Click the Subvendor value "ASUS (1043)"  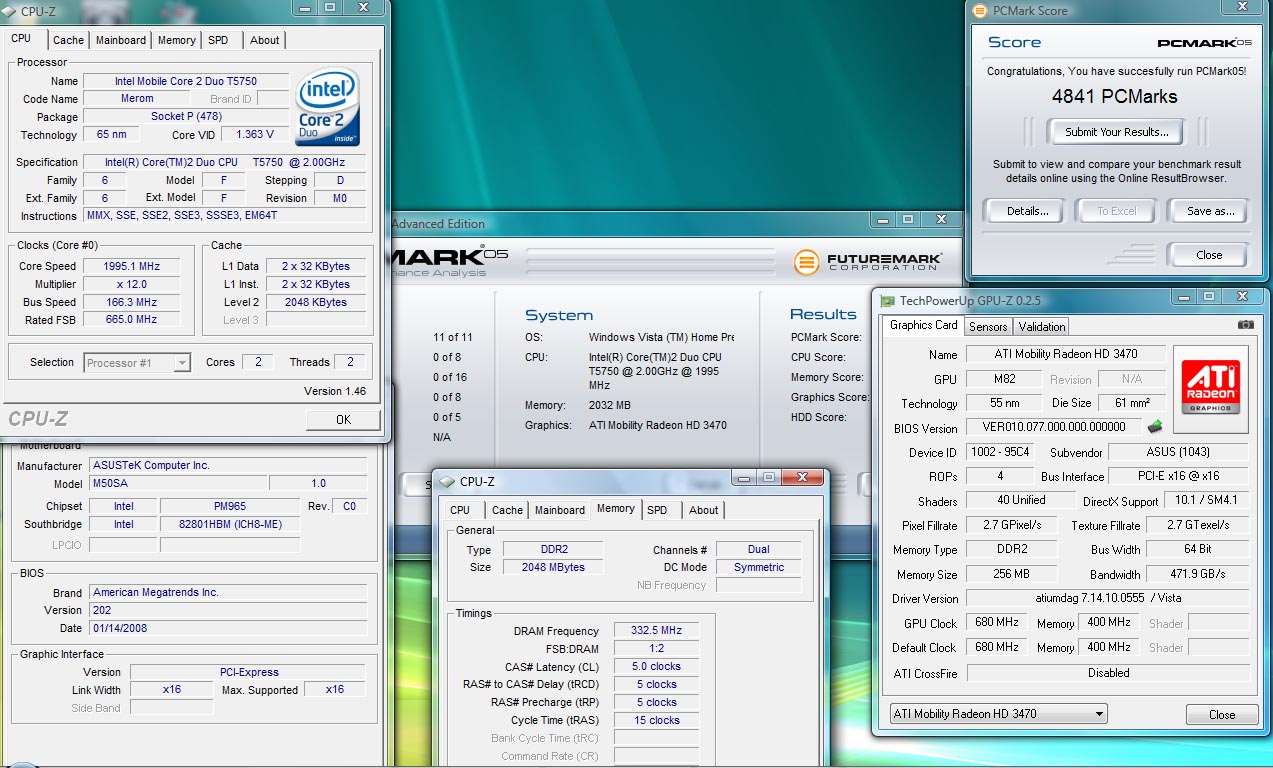point(1178,452)
